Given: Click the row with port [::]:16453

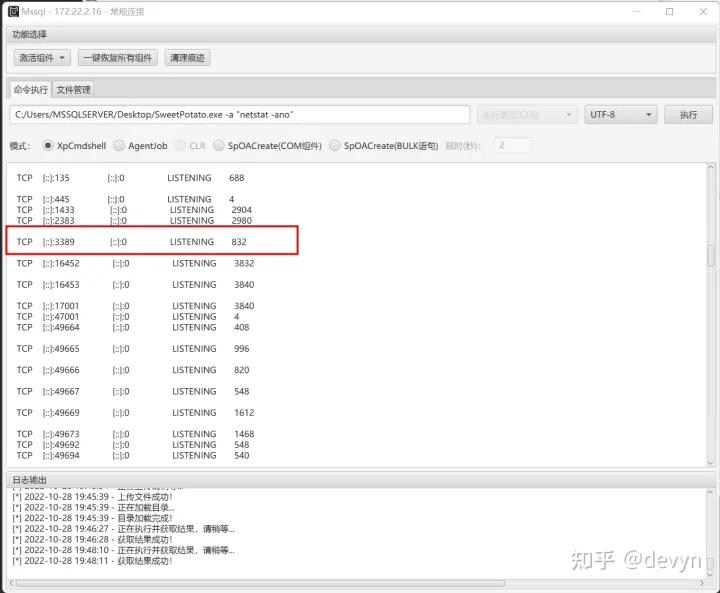Looking at the screenshot, I should [x=135, y=285].
